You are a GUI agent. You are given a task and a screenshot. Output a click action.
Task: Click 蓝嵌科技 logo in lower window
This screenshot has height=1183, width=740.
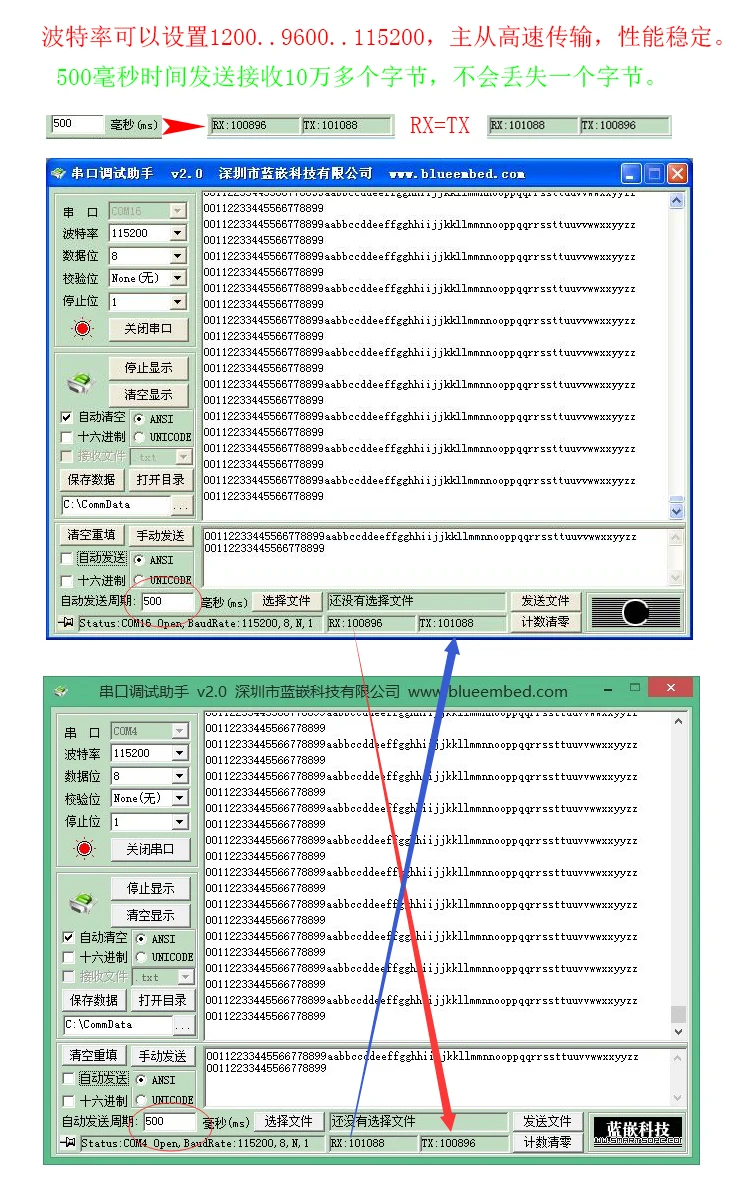[637, 1132]
